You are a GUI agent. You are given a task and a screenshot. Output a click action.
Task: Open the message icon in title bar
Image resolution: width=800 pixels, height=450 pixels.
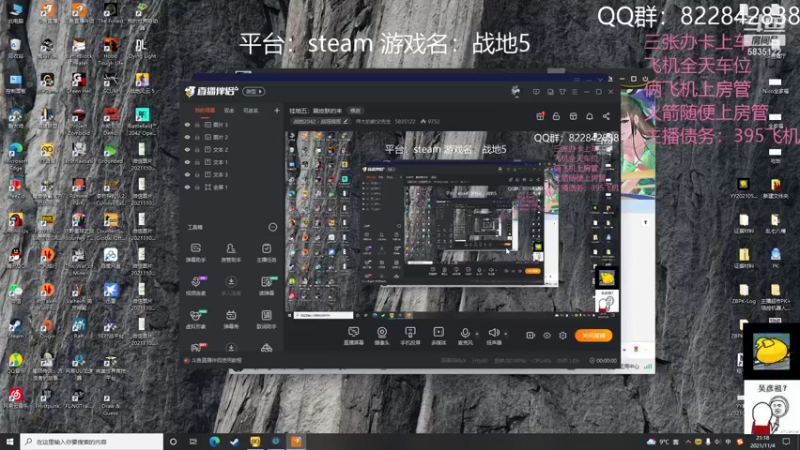click(536, 92)
